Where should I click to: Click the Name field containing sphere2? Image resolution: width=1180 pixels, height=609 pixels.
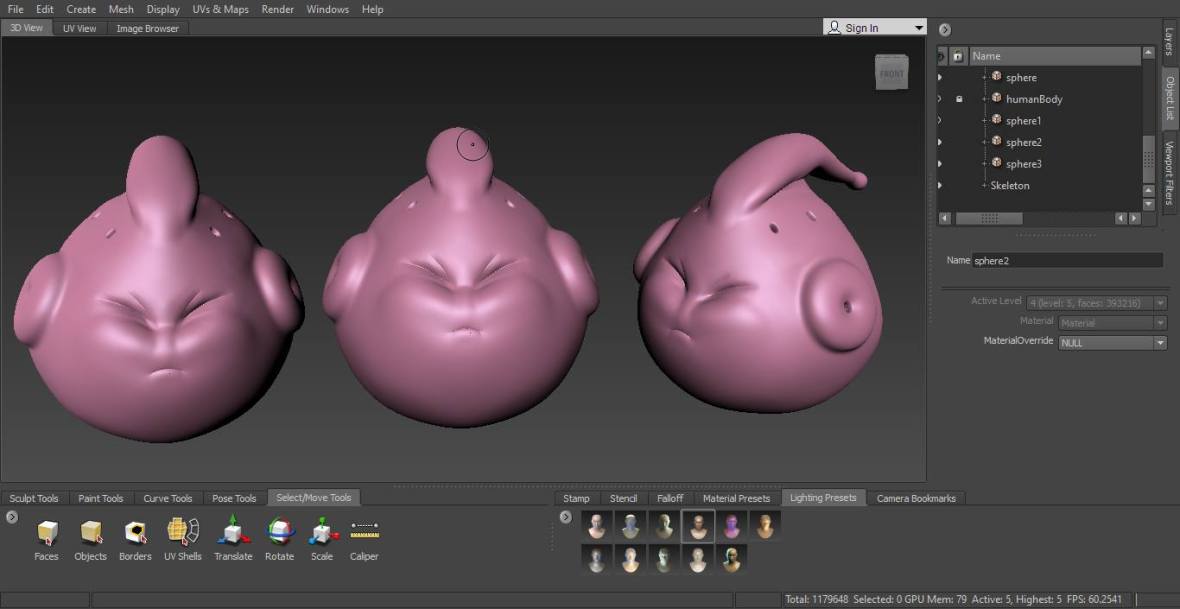1066,260
